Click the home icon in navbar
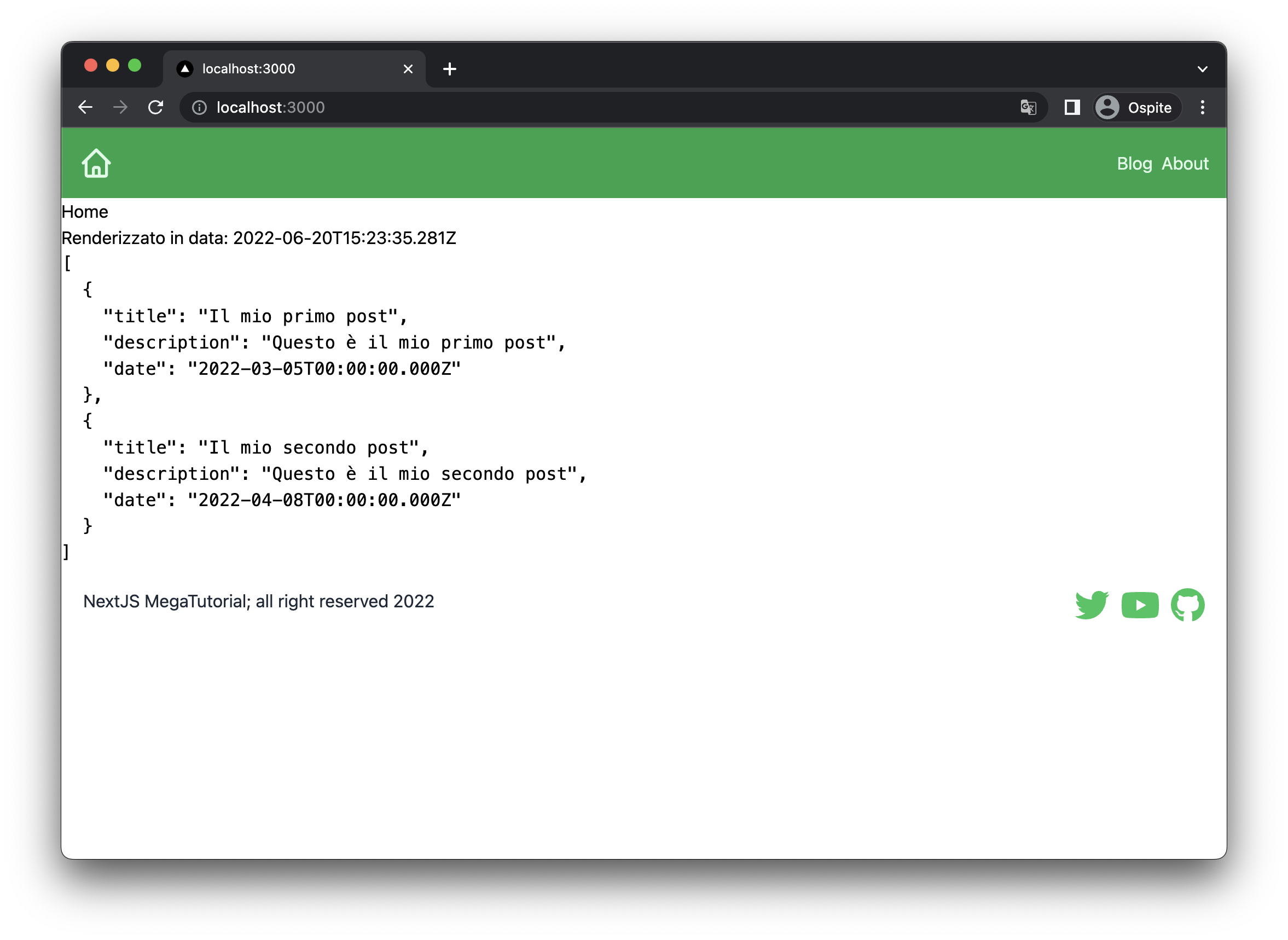Screen dimensions: 1288x940 click(x=97, y=164)
